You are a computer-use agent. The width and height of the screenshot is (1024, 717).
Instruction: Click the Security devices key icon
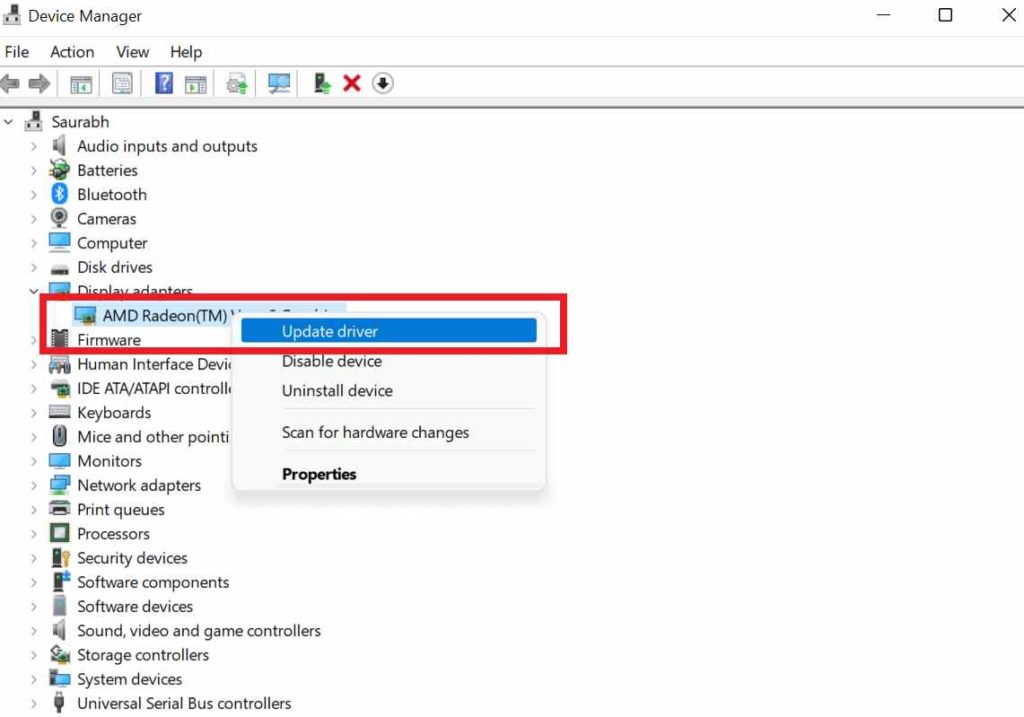pyautogui.click(x=60, y=557)
